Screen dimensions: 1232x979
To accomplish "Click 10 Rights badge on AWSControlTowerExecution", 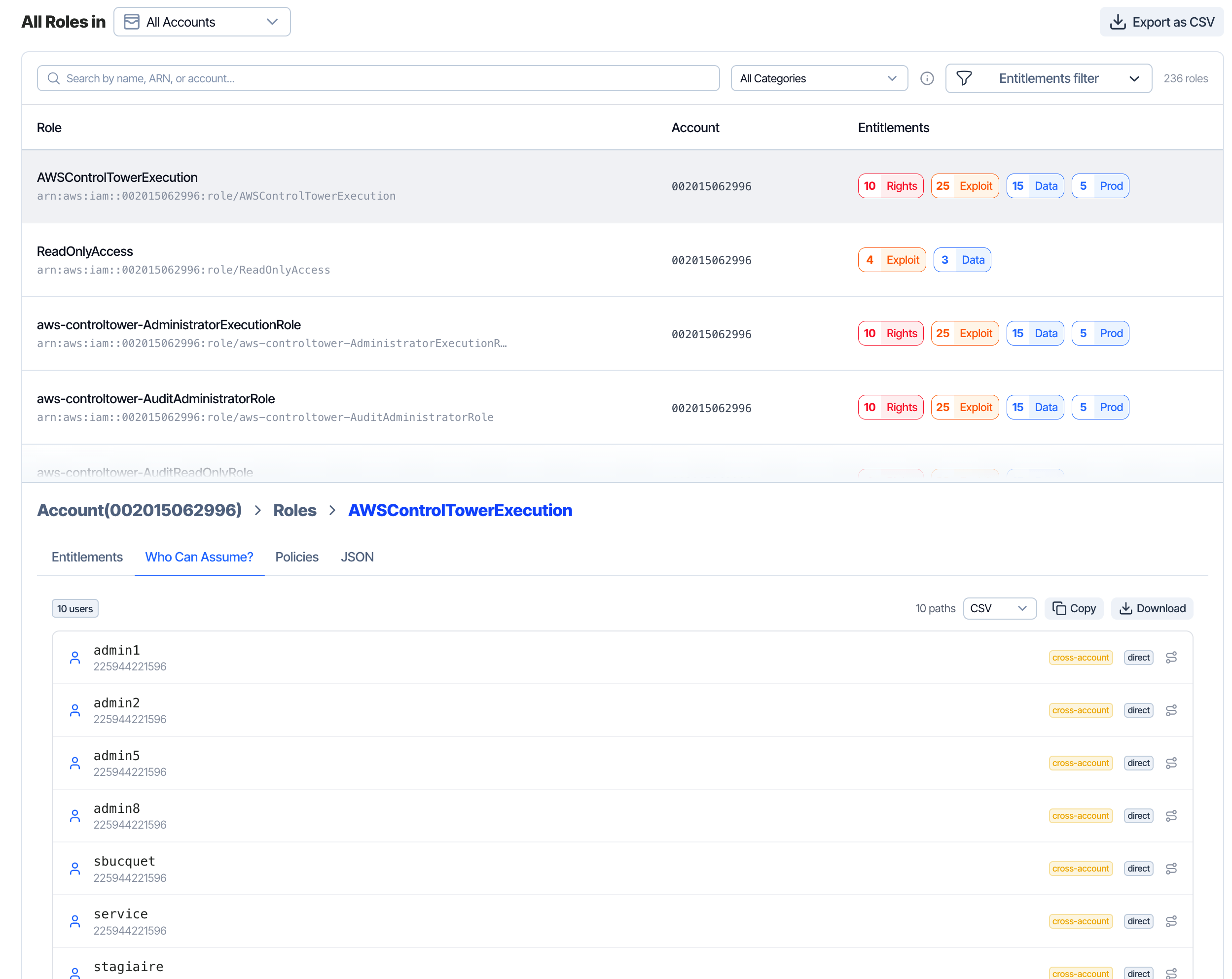I will click(890, 186).
